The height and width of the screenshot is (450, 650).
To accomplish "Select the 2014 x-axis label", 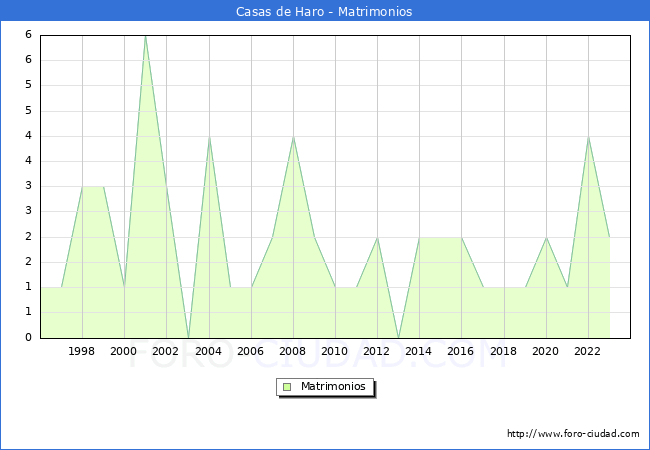I will 419,351.
